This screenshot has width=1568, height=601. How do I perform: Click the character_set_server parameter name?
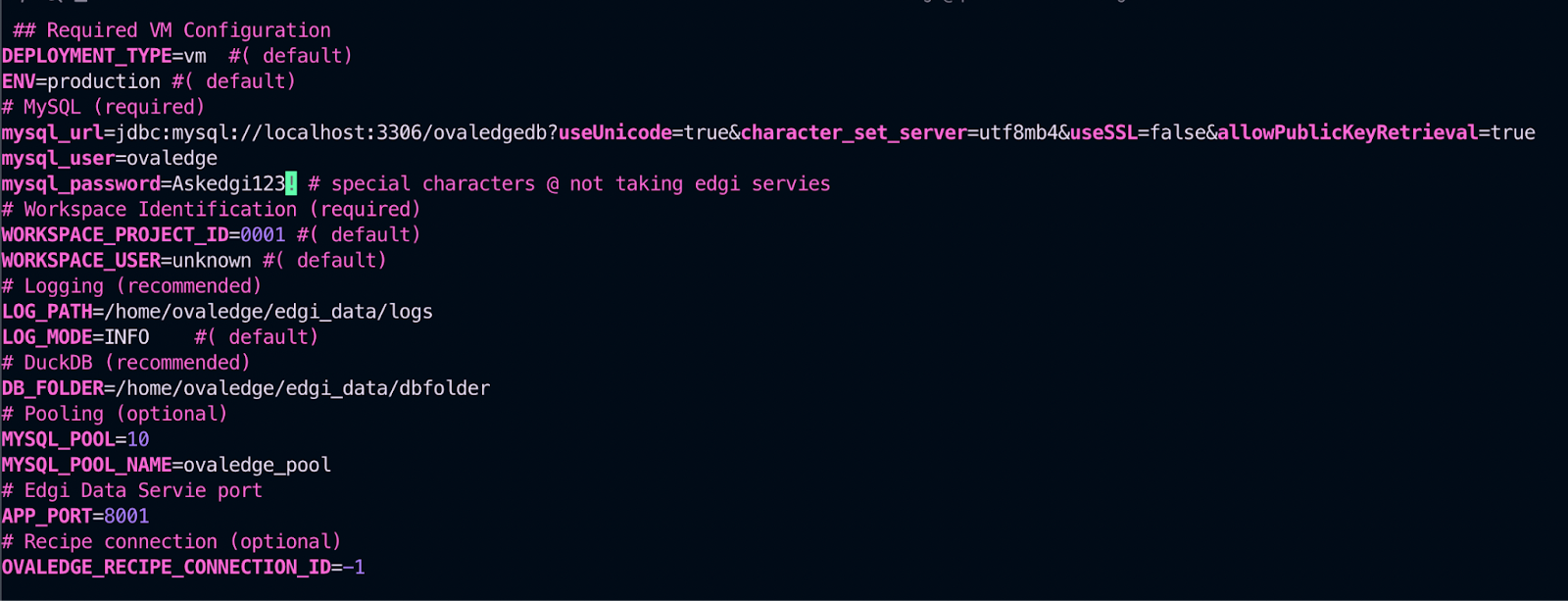pos(854,132)
